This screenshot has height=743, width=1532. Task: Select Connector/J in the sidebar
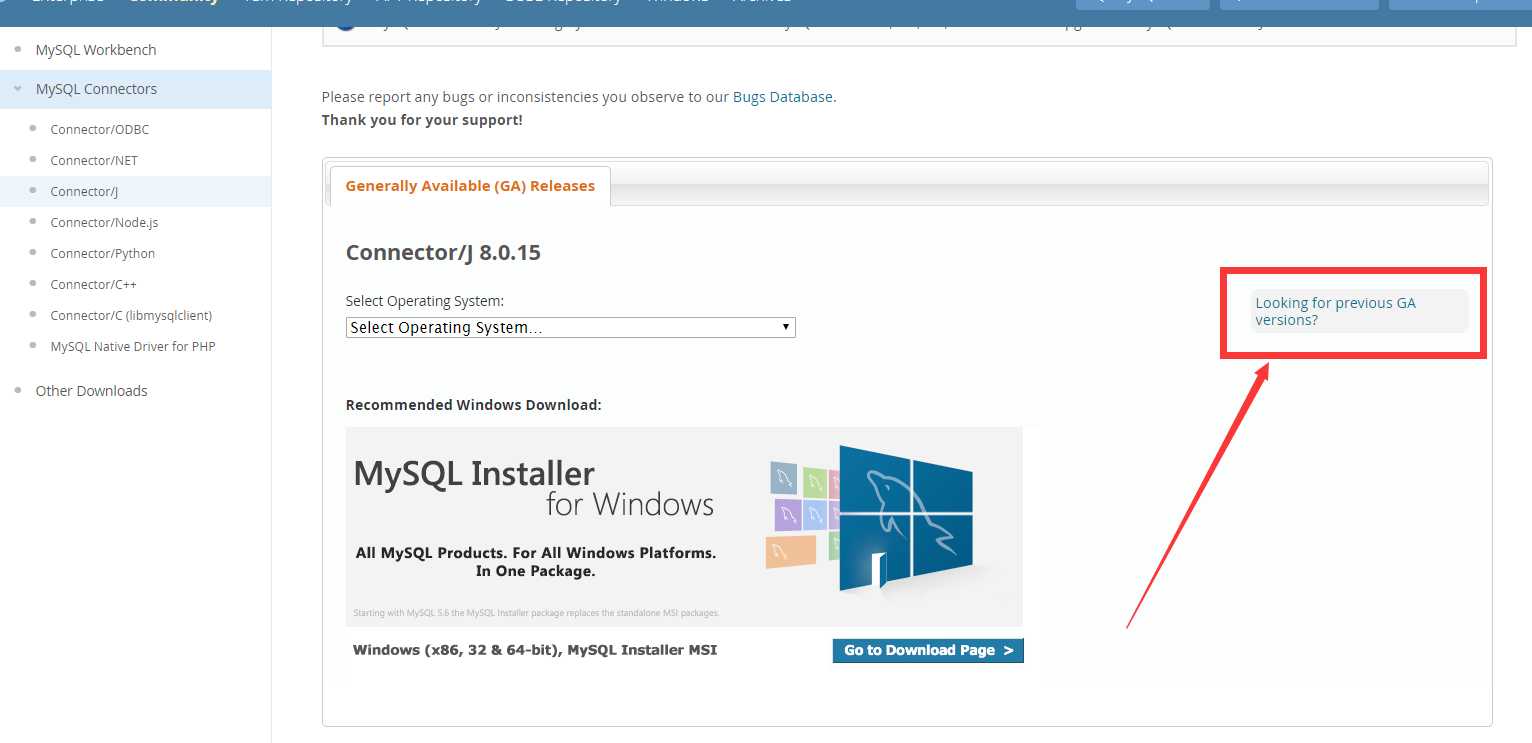pyautogui.click(x=84, y=191)
